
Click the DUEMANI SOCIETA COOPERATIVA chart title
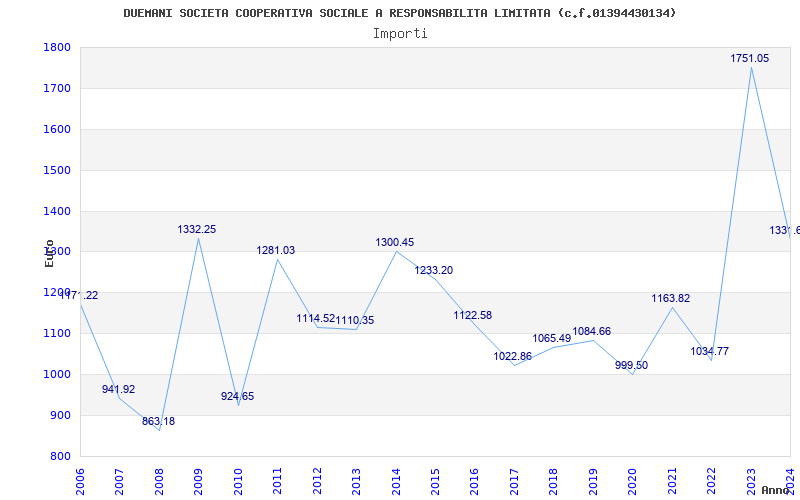400,13
